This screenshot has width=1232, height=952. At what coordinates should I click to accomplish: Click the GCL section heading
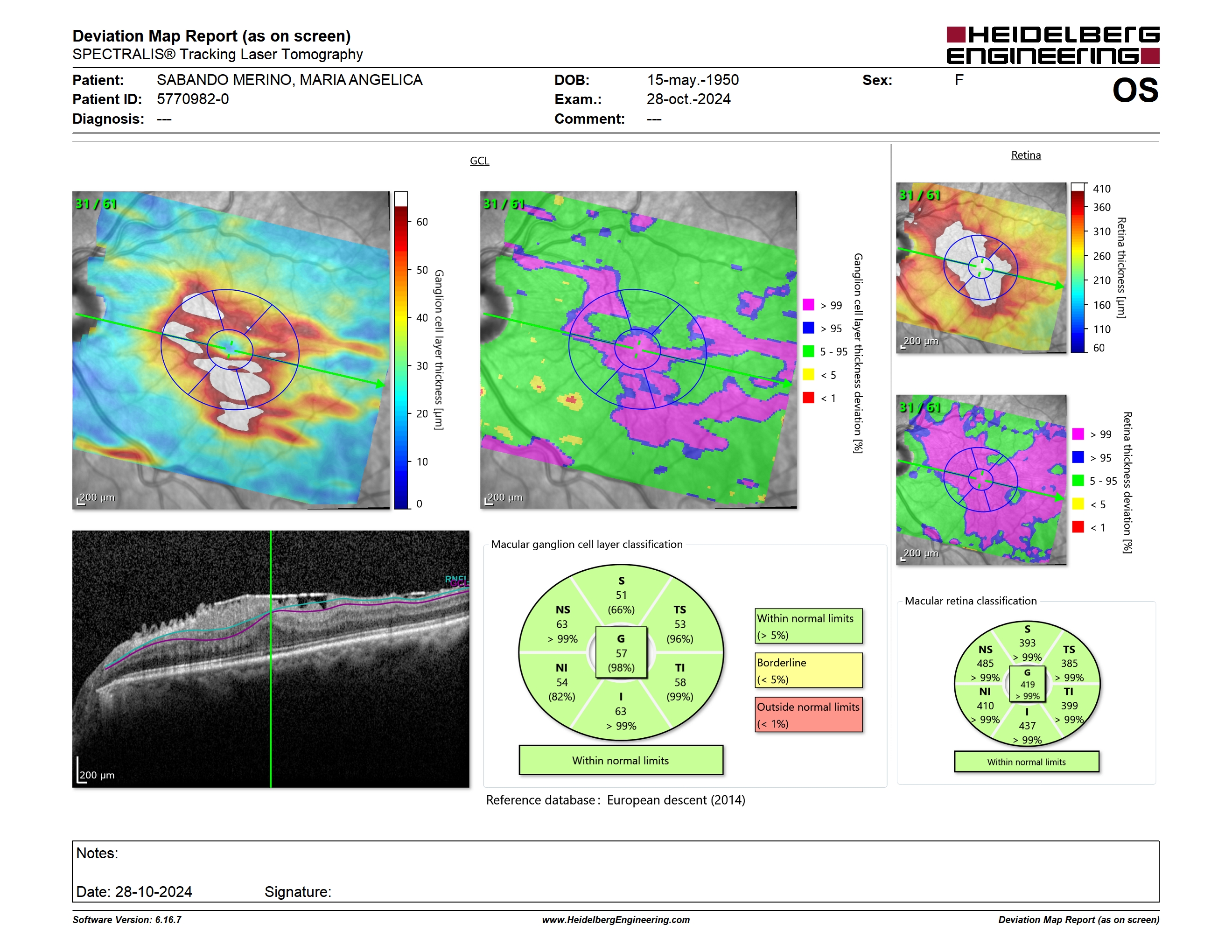point(479,161)
